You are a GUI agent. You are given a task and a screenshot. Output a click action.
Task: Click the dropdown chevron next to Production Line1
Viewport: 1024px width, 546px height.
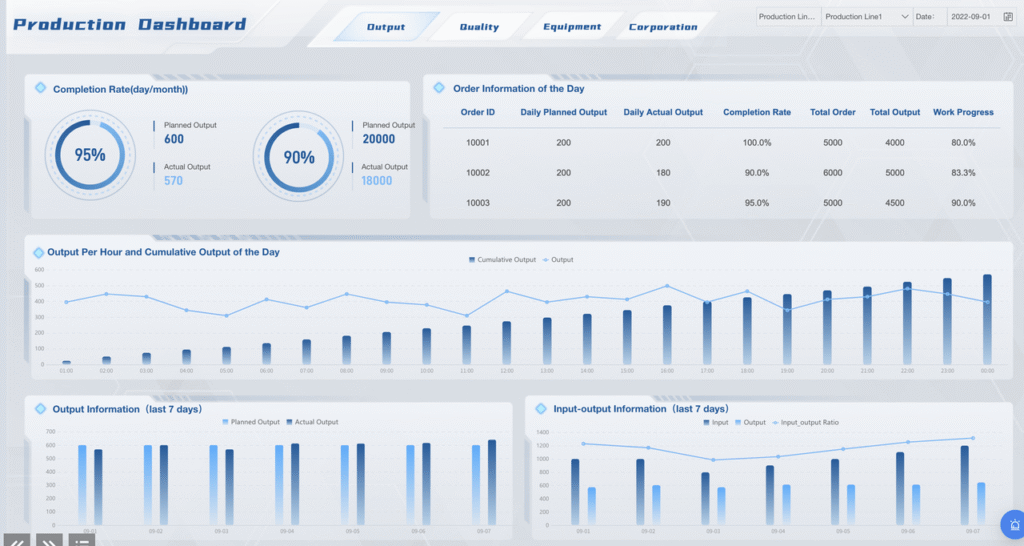click(x=904, y=17)
